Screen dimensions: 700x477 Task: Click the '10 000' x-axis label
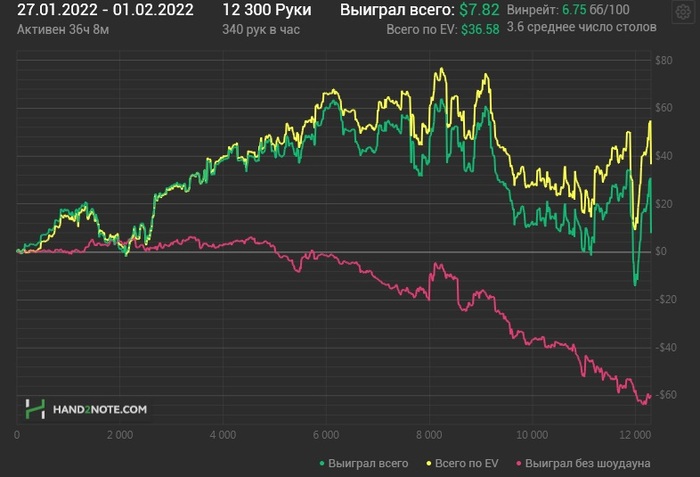[x=532, y=435]
